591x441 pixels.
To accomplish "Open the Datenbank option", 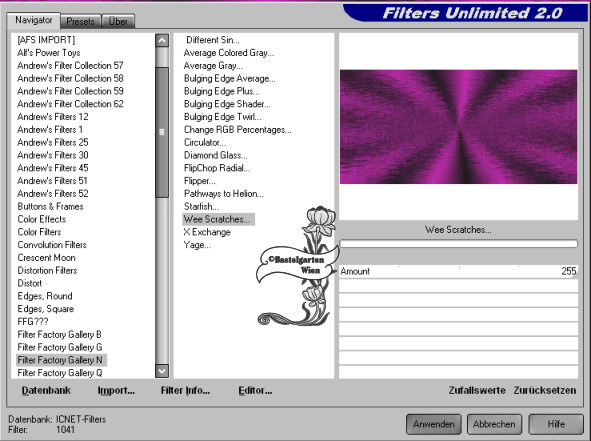I will point(46,390).
